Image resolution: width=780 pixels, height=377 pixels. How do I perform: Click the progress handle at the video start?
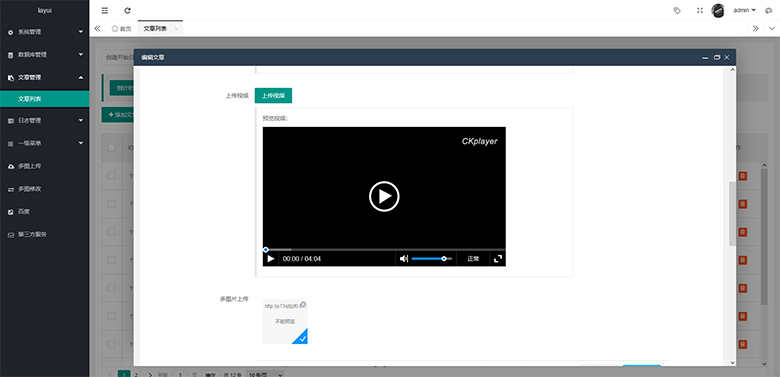[266, 249]
